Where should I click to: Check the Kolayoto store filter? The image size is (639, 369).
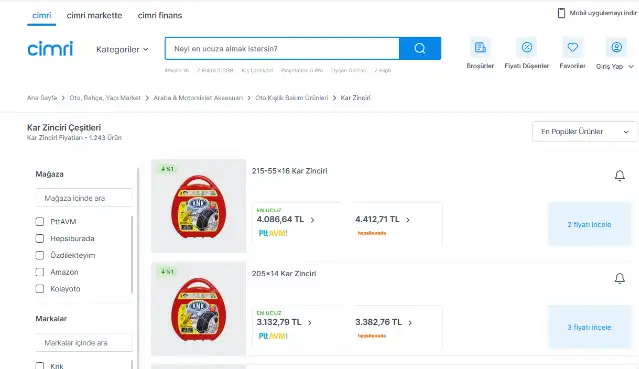(x=40, y=289)
